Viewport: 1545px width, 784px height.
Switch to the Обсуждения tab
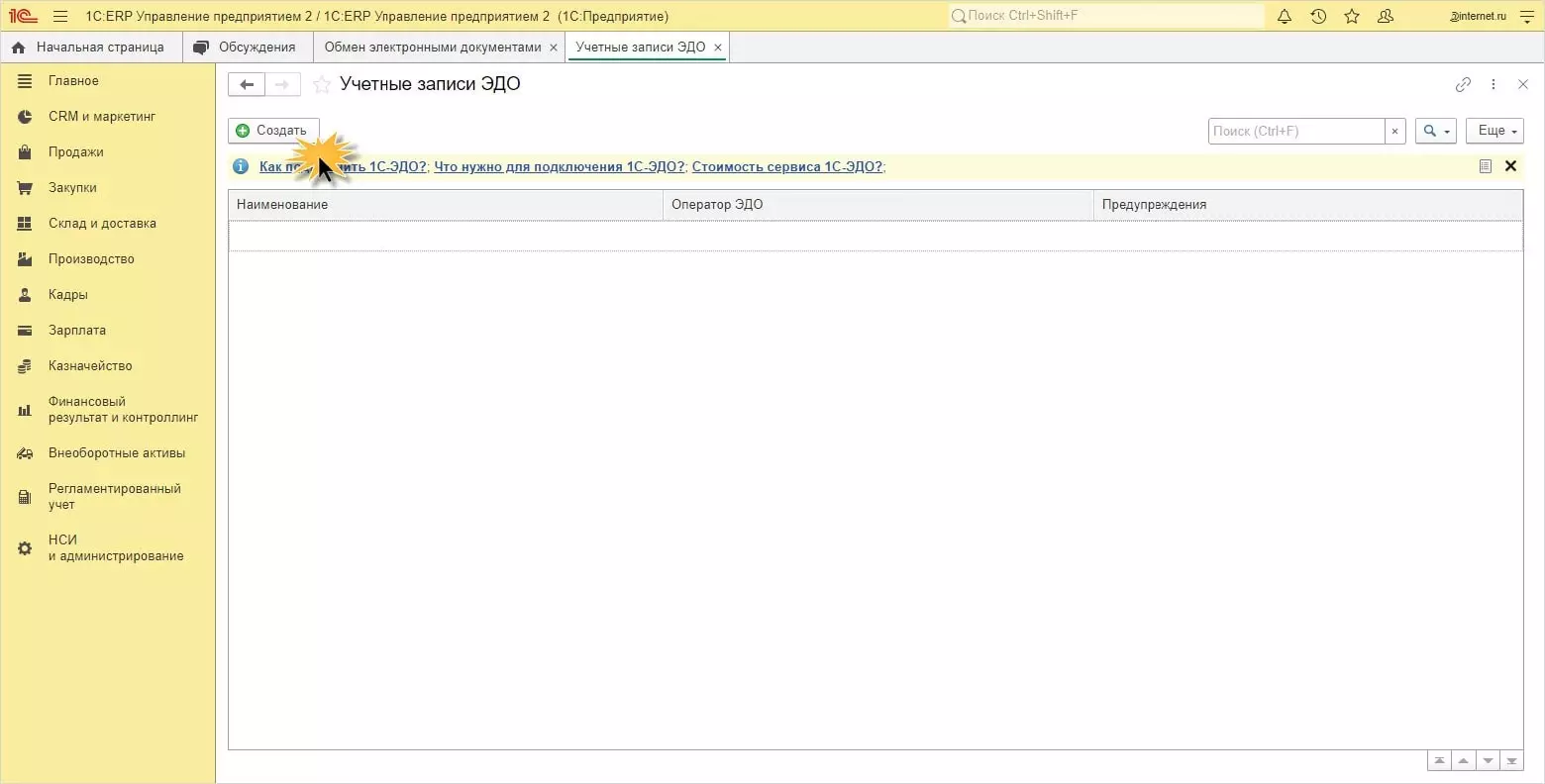(247, 47)
